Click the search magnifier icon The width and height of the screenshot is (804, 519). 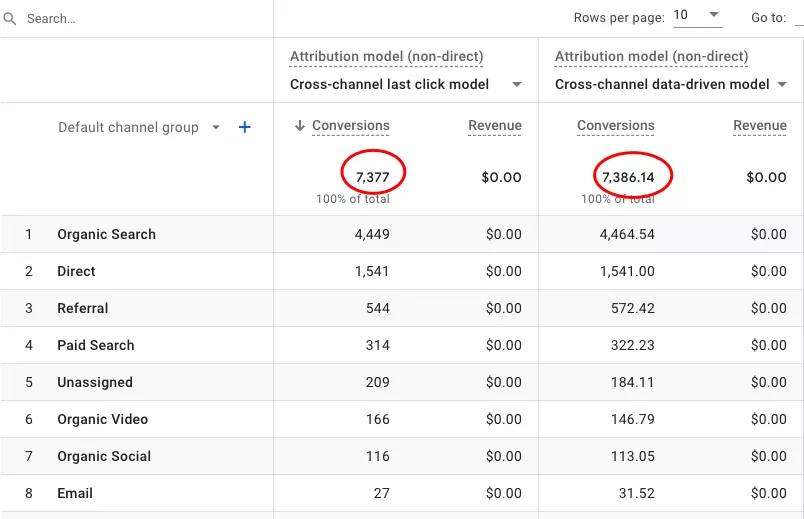9,19
